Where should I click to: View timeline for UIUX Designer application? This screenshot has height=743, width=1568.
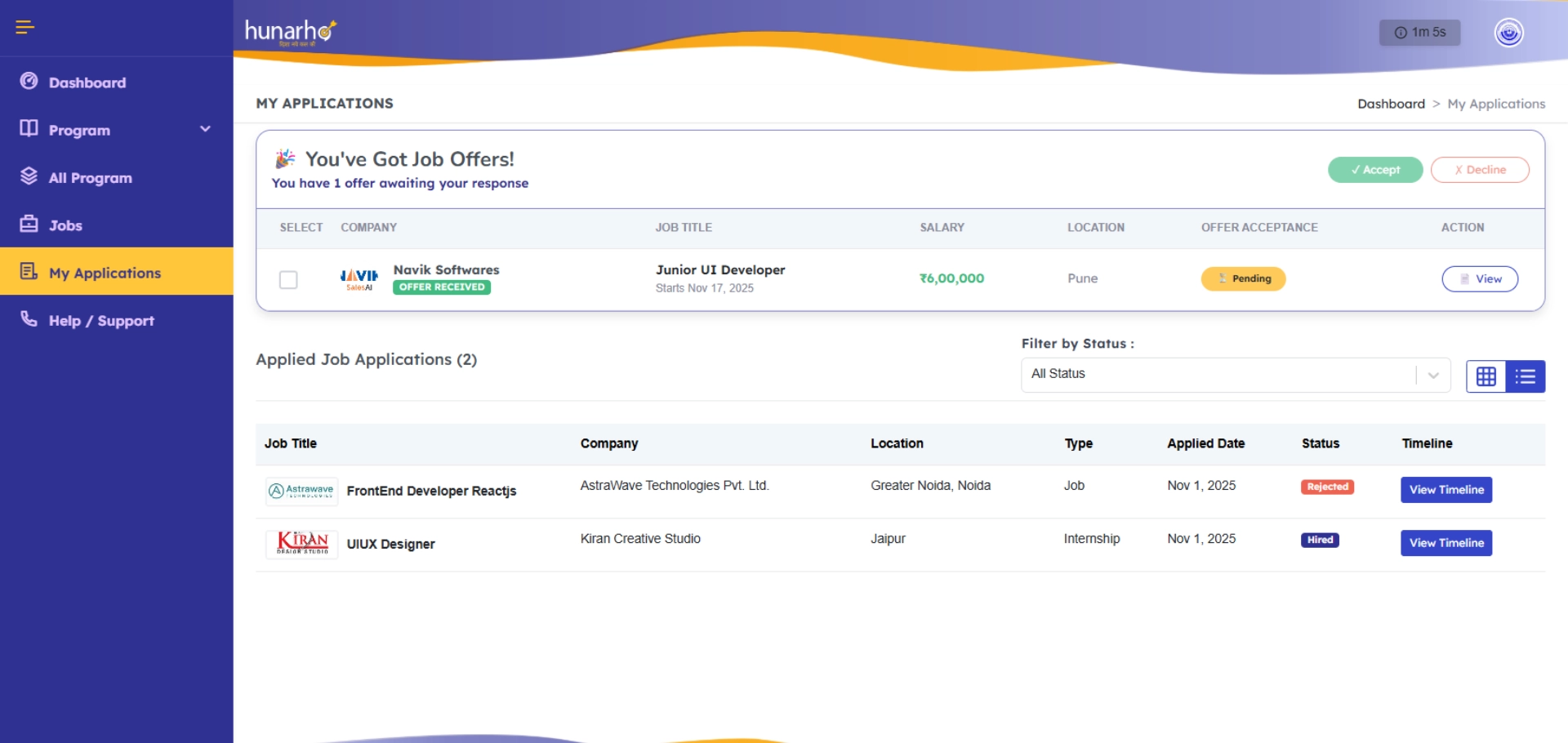pos(1445,542)
